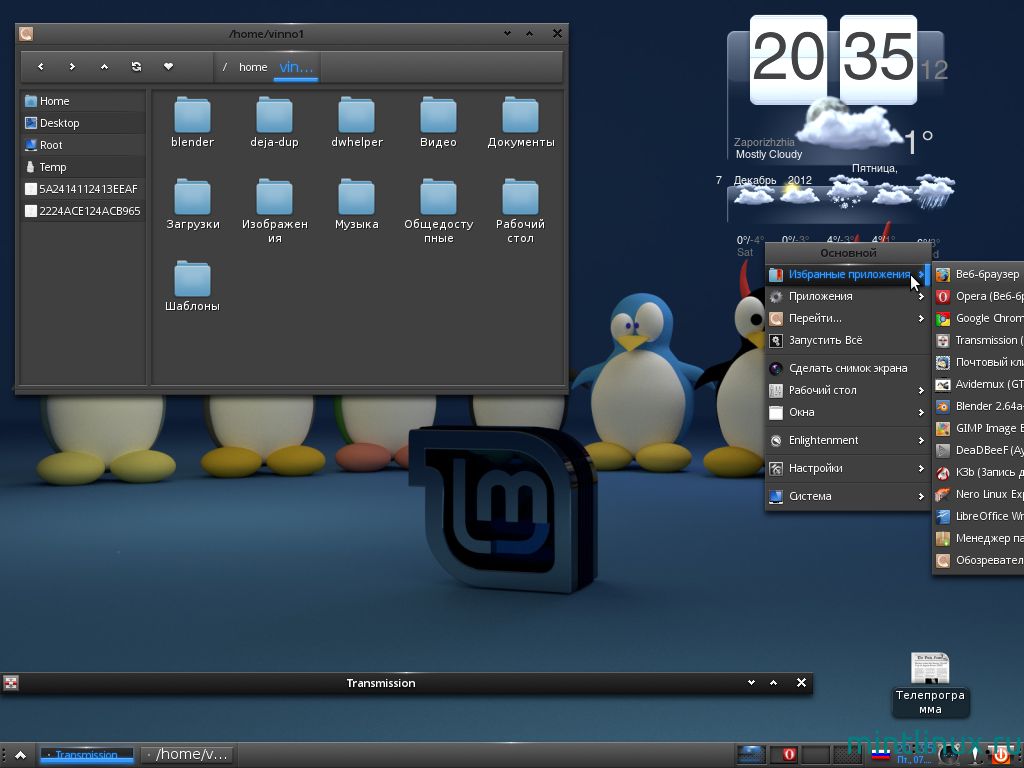Open volume 5A2414112413EEAF in sidebar
This screenshot has width=1024, height=768.
point(83,189)
